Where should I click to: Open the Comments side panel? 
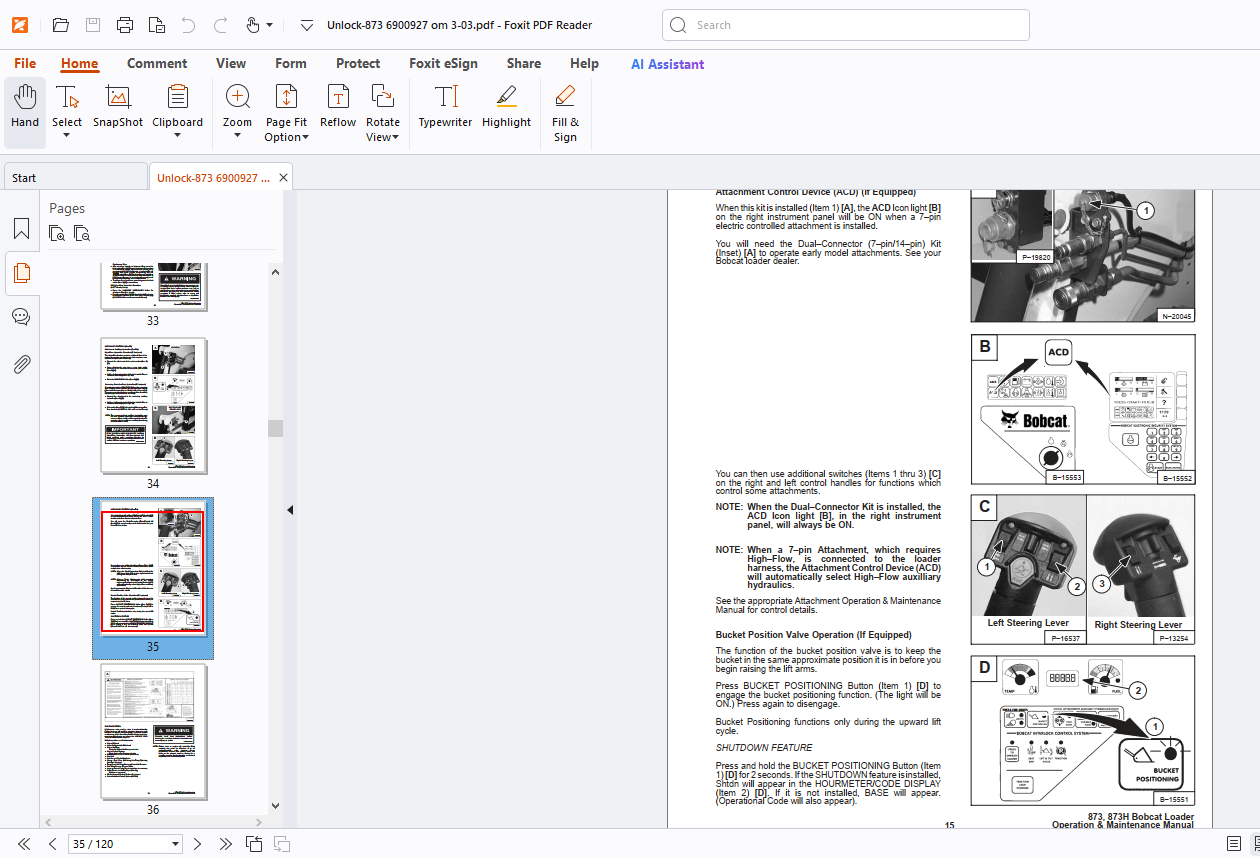[x=21, y=318]
